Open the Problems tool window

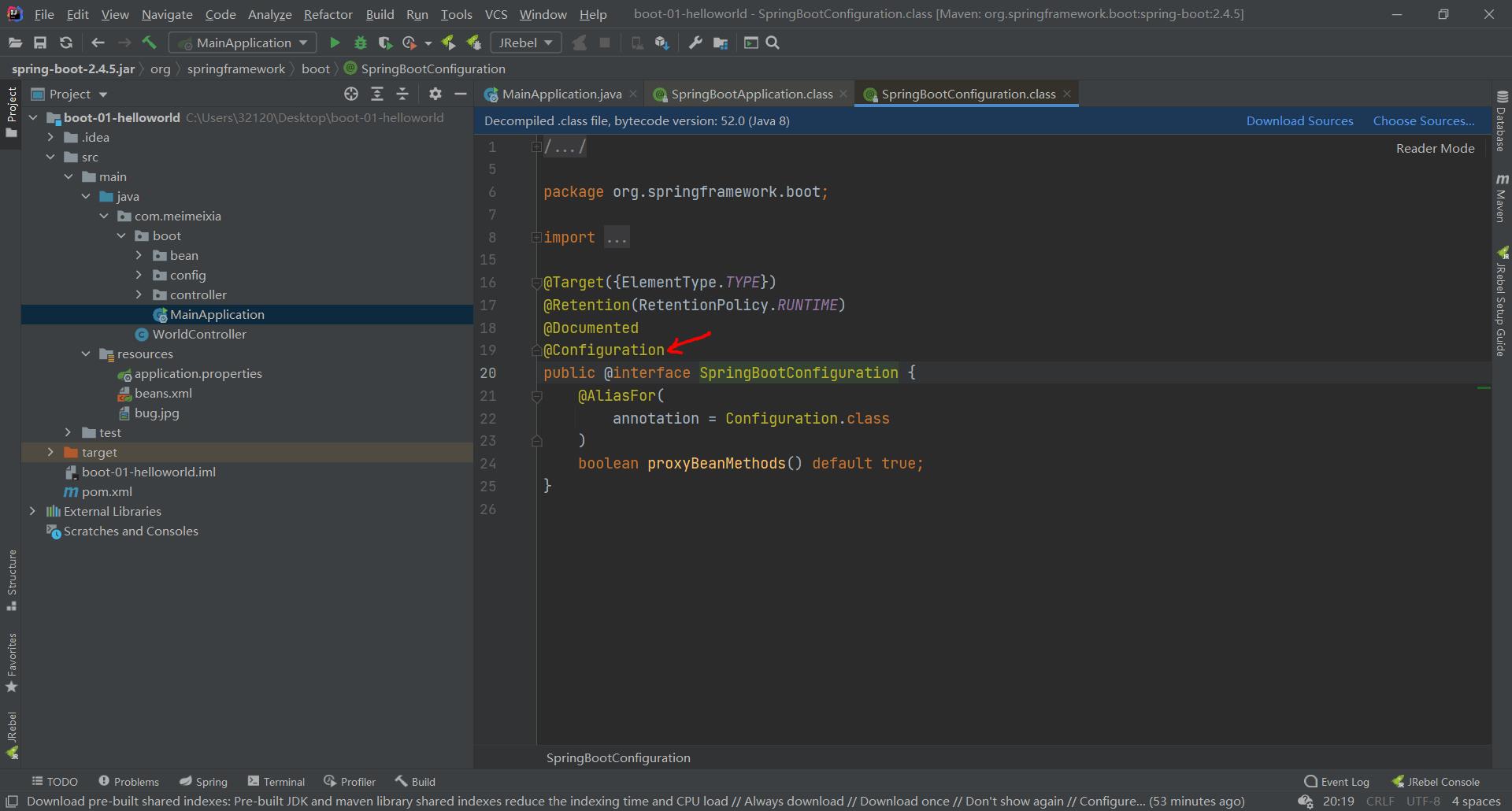click(x=128, y=781)
